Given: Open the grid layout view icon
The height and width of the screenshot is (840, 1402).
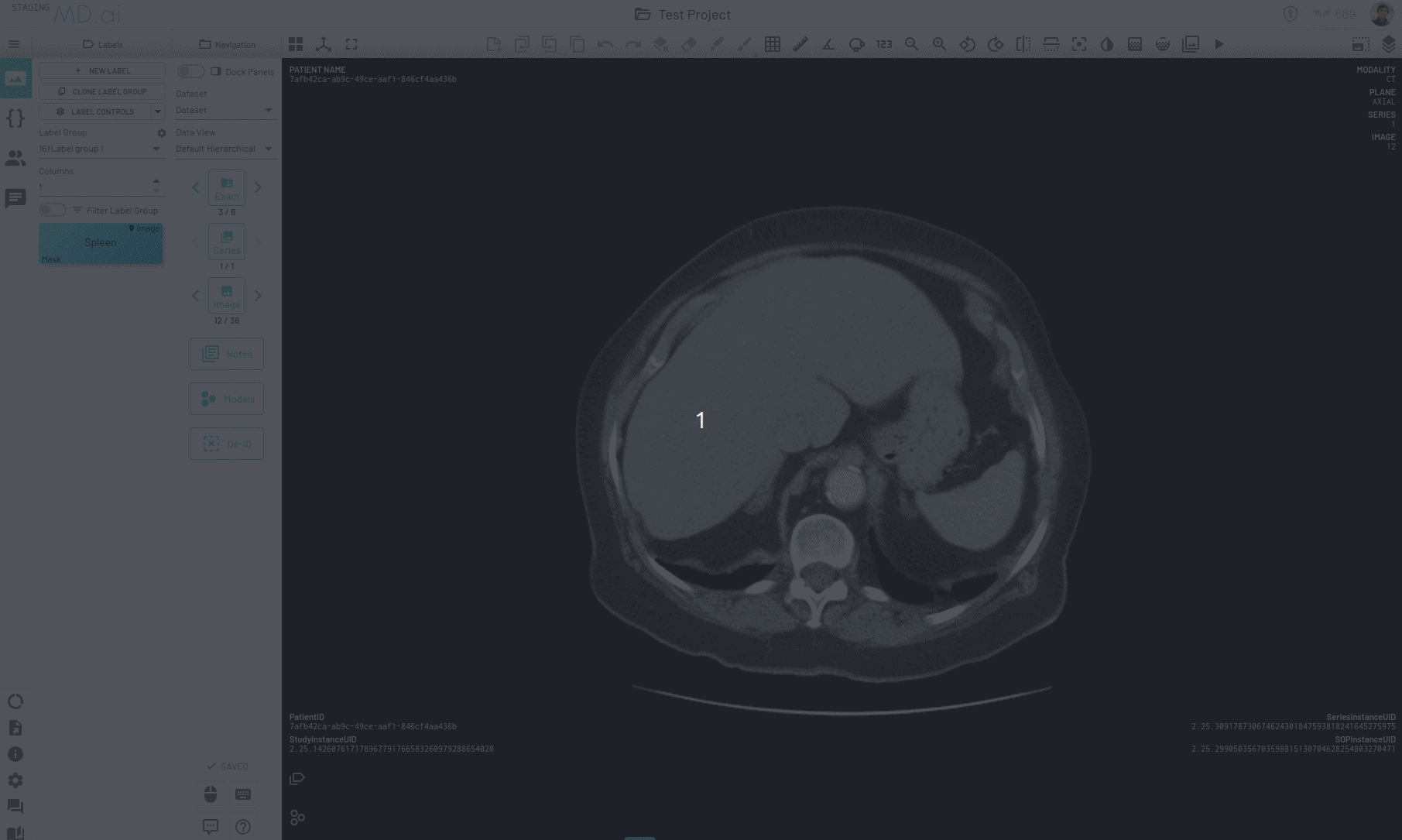Looking at the screenshot, I should 296,45.
